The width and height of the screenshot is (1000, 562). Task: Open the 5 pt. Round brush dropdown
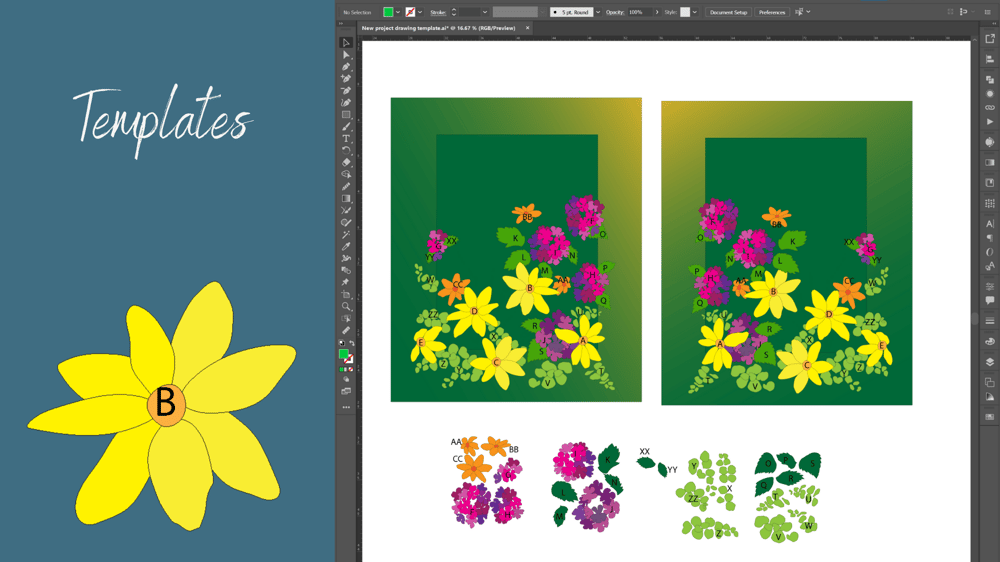click(598, 12)
